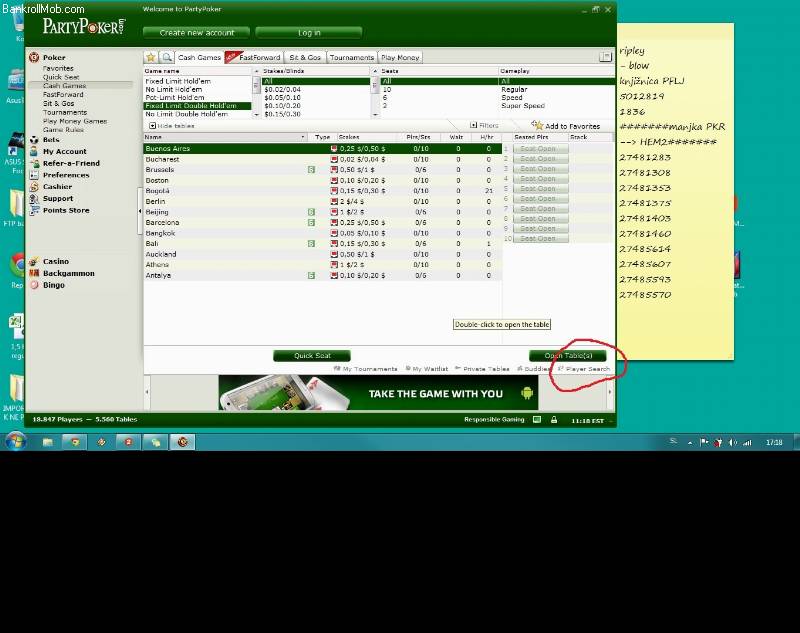
Task: Click the Preferences icon in sidebar
Action: coord(34,175)
